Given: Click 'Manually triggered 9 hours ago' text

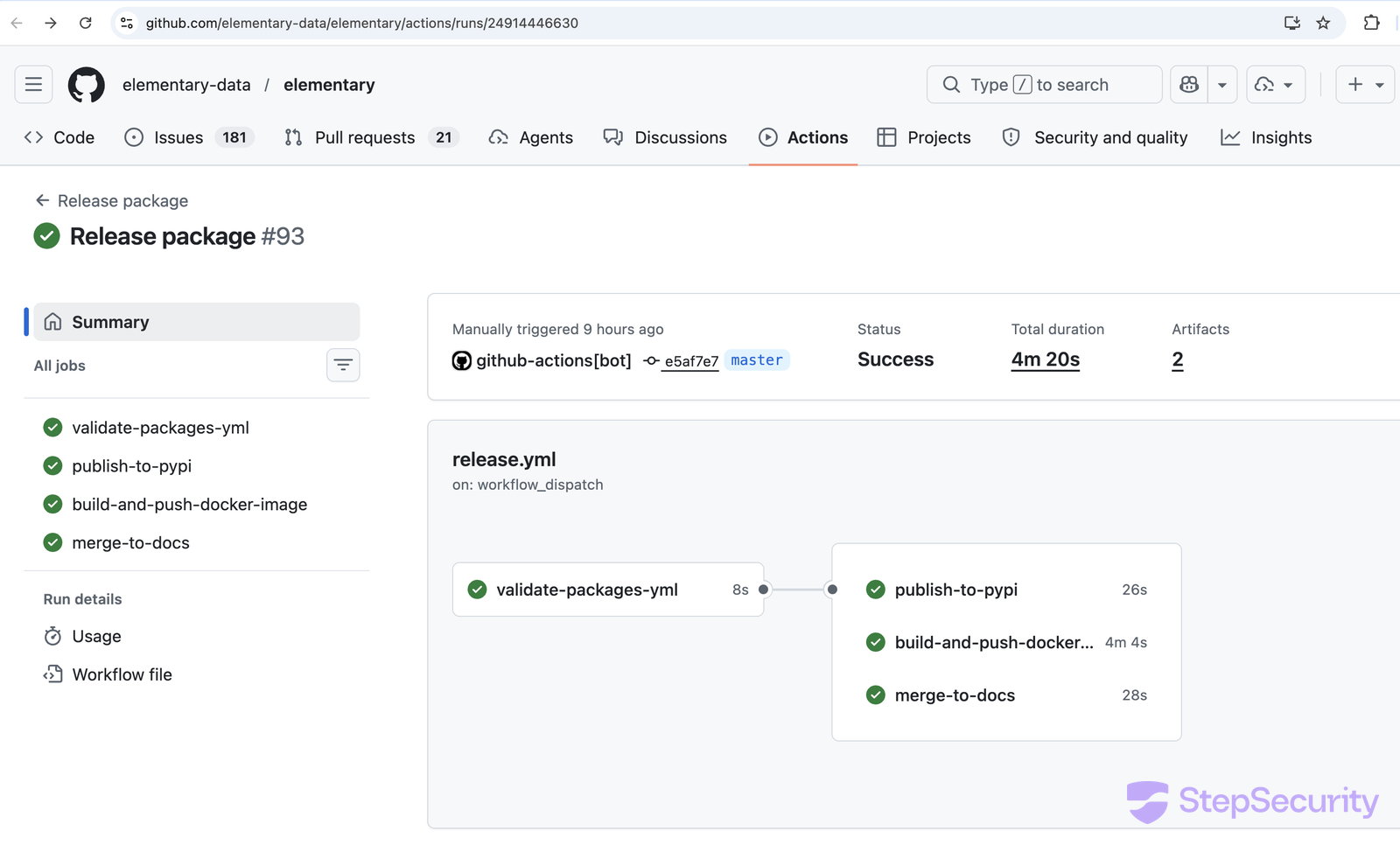Looking at the screenshot, I should (557, 329).
